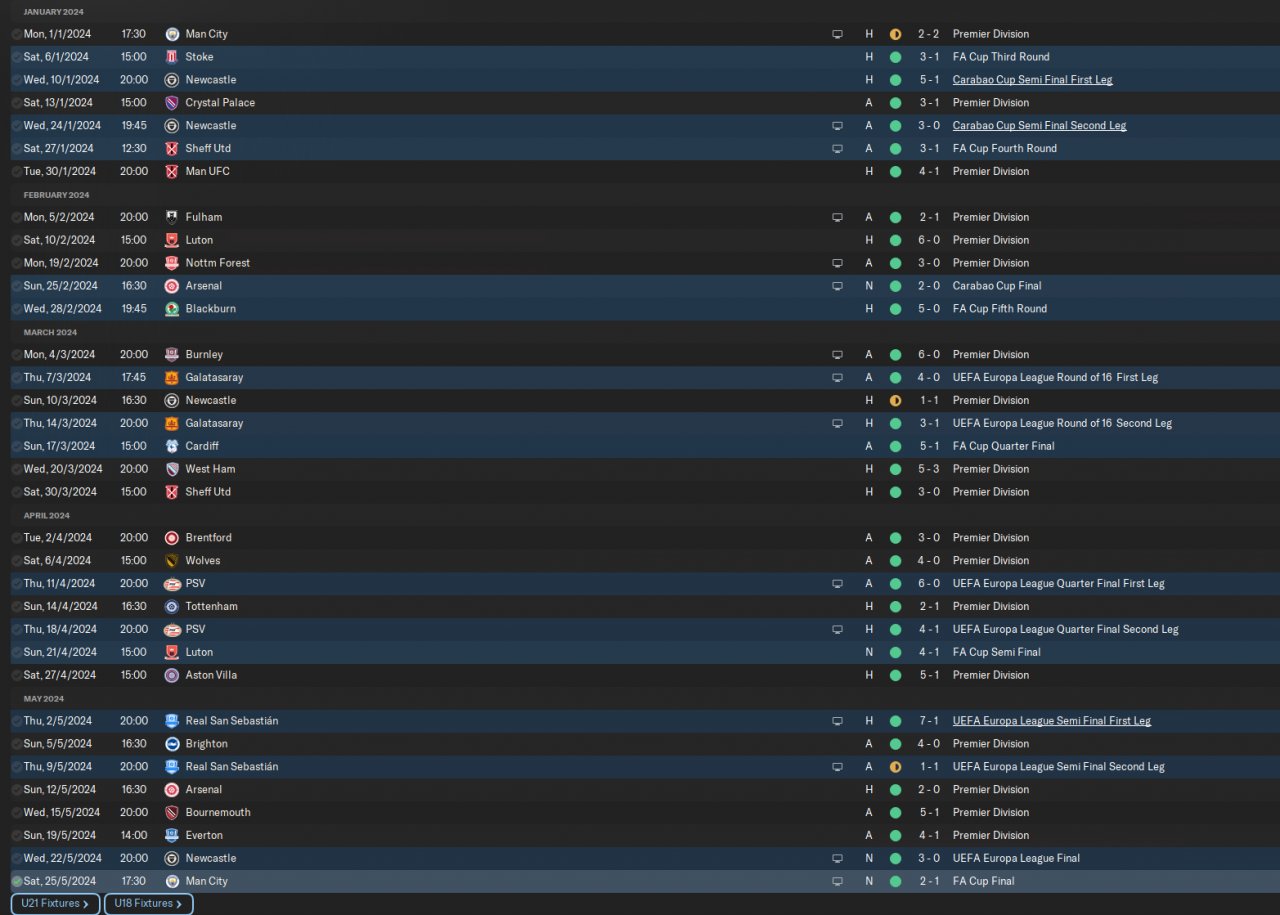Click the Brentford club badge
Viewport: 1280px width, 915px height.
point(172,538)
